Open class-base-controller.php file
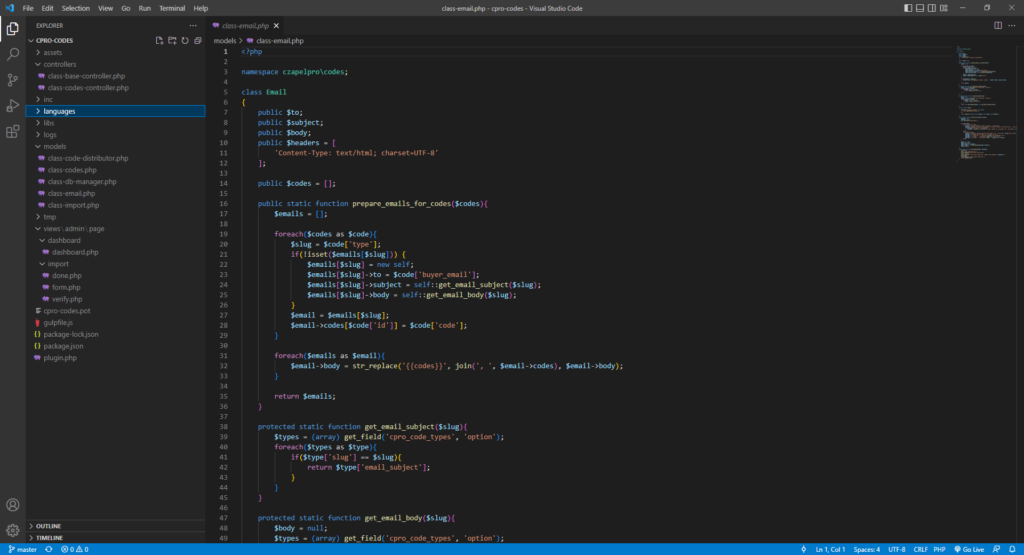This screenshot has height=555, width=1024. point(86,76)
